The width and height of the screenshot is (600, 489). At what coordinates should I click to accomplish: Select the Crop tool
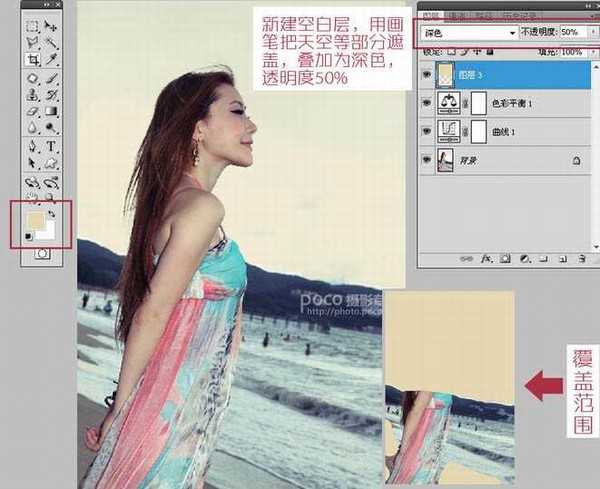(32, 59)
